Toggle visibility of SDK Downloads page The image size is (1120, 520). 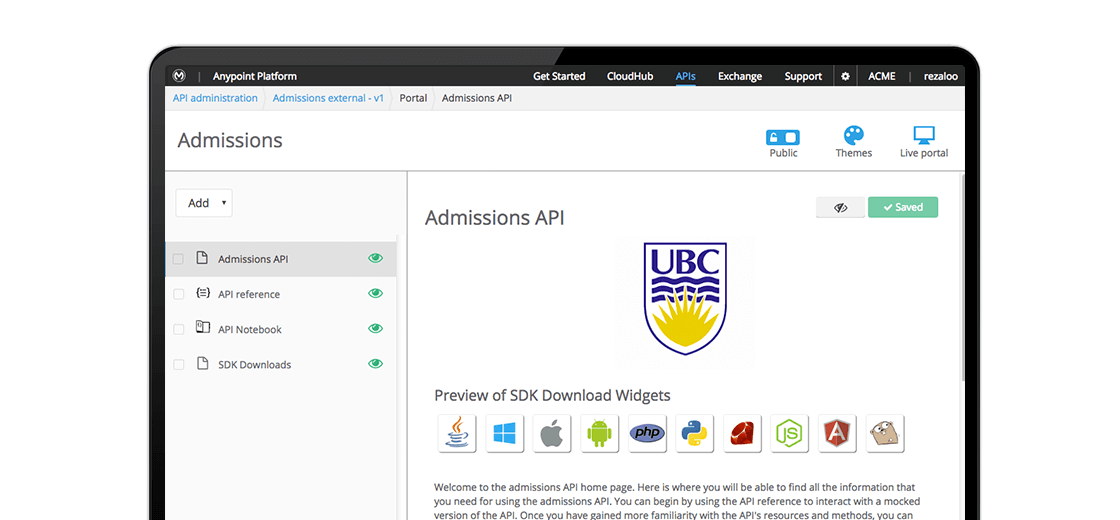pyautogui.click(x=376, y=364)
